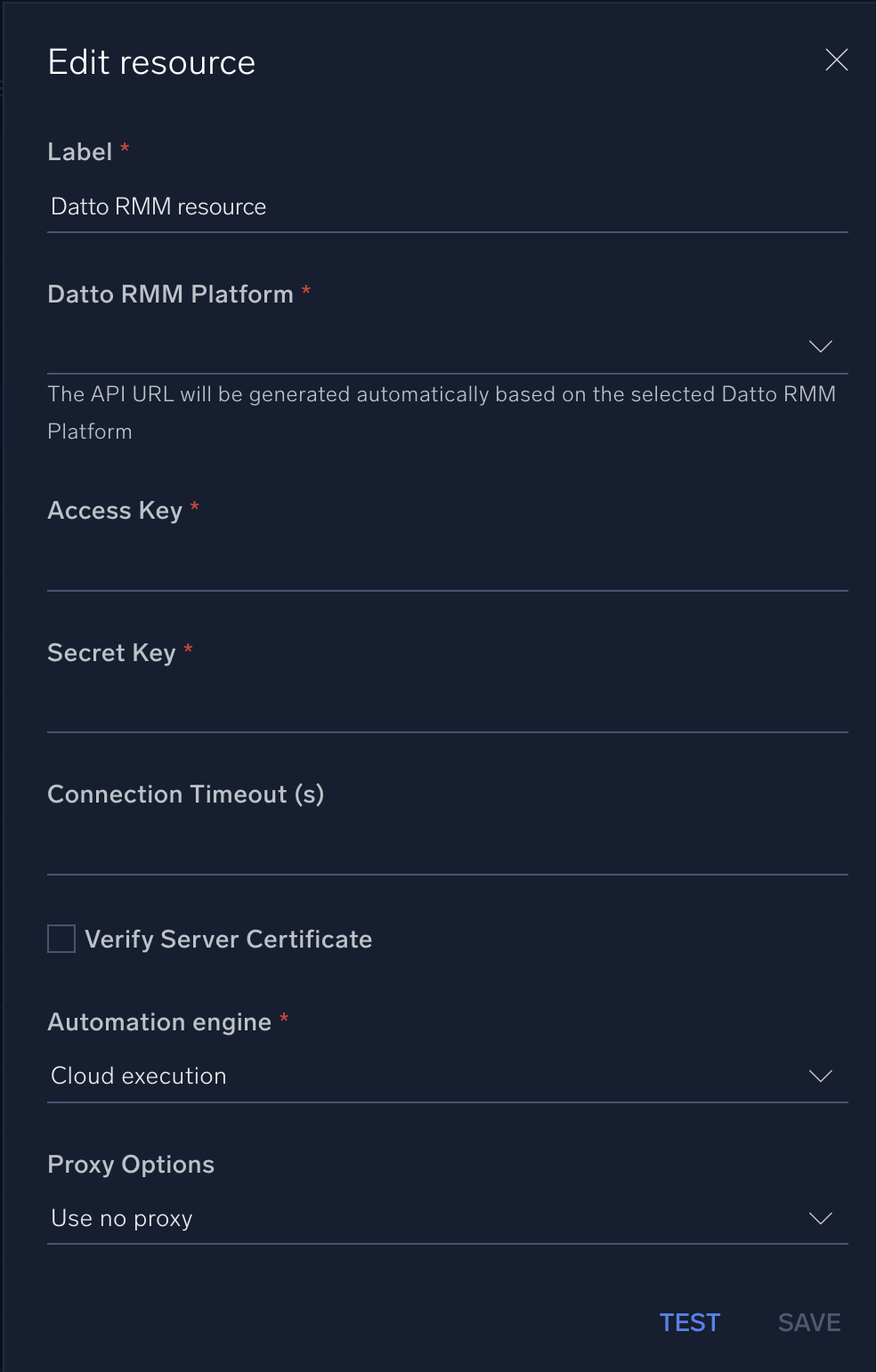The image size is (876, 1372).
Task: Enable the Verify Server Certificate checkbox
Action: coord(60,938)
